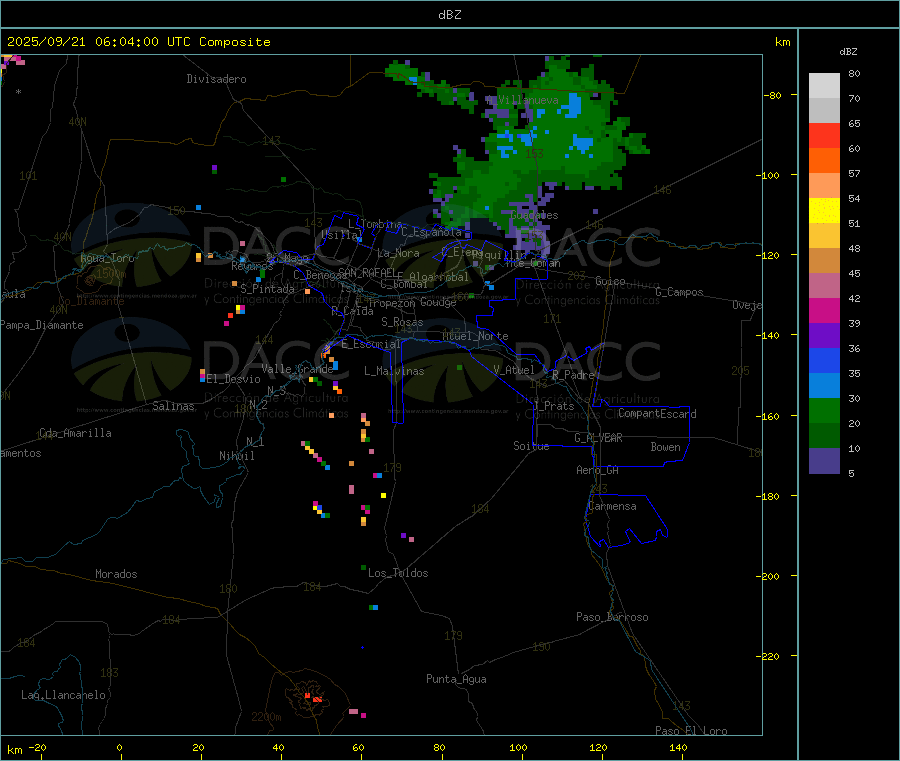The height and width of the screenshot is (761, 900).
Task: Click the Aero_GA label
Action: coord(598,470)
